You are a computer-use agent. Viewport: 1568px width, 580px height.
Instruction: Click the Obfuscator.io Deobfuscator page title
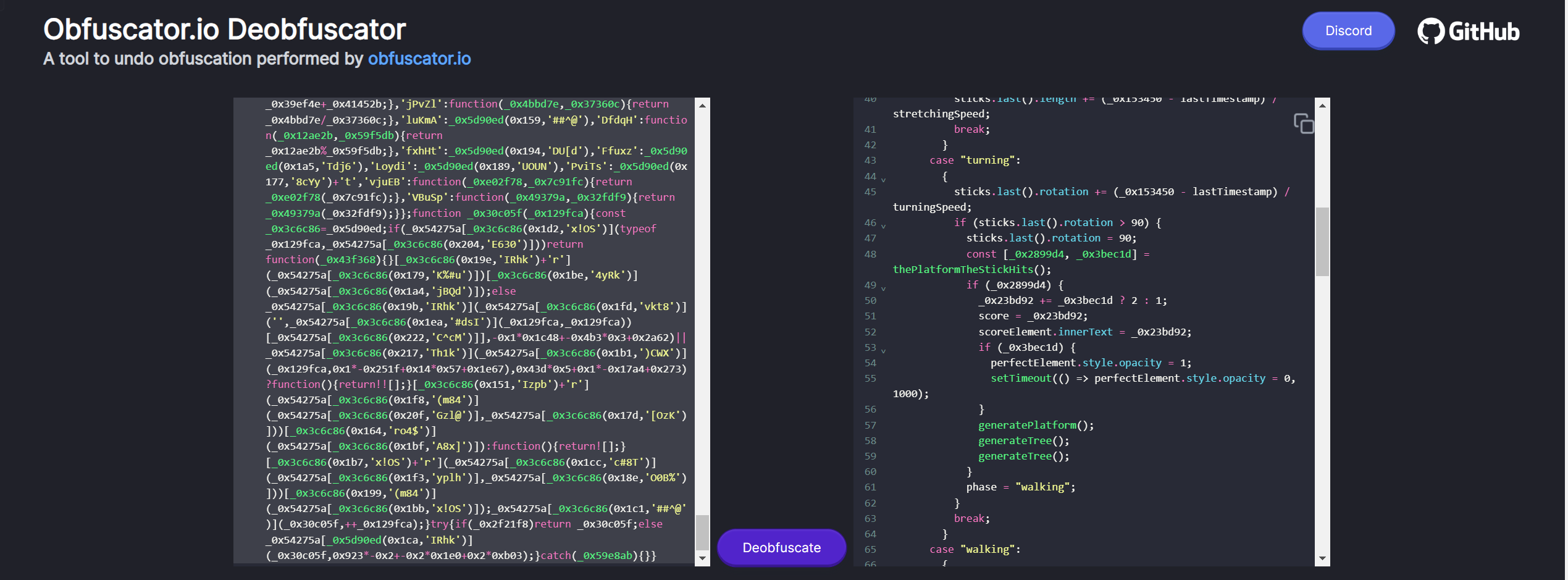tap(225, 29)
